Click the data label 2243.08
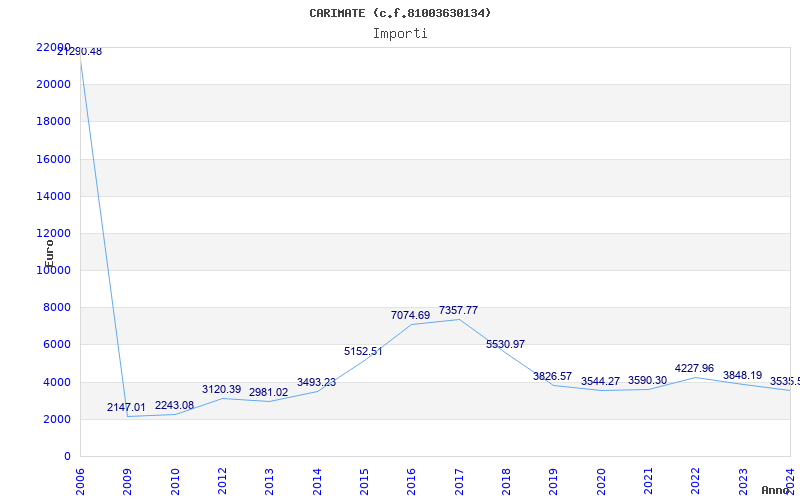800x500 pixels. click(x=174, y=406)
